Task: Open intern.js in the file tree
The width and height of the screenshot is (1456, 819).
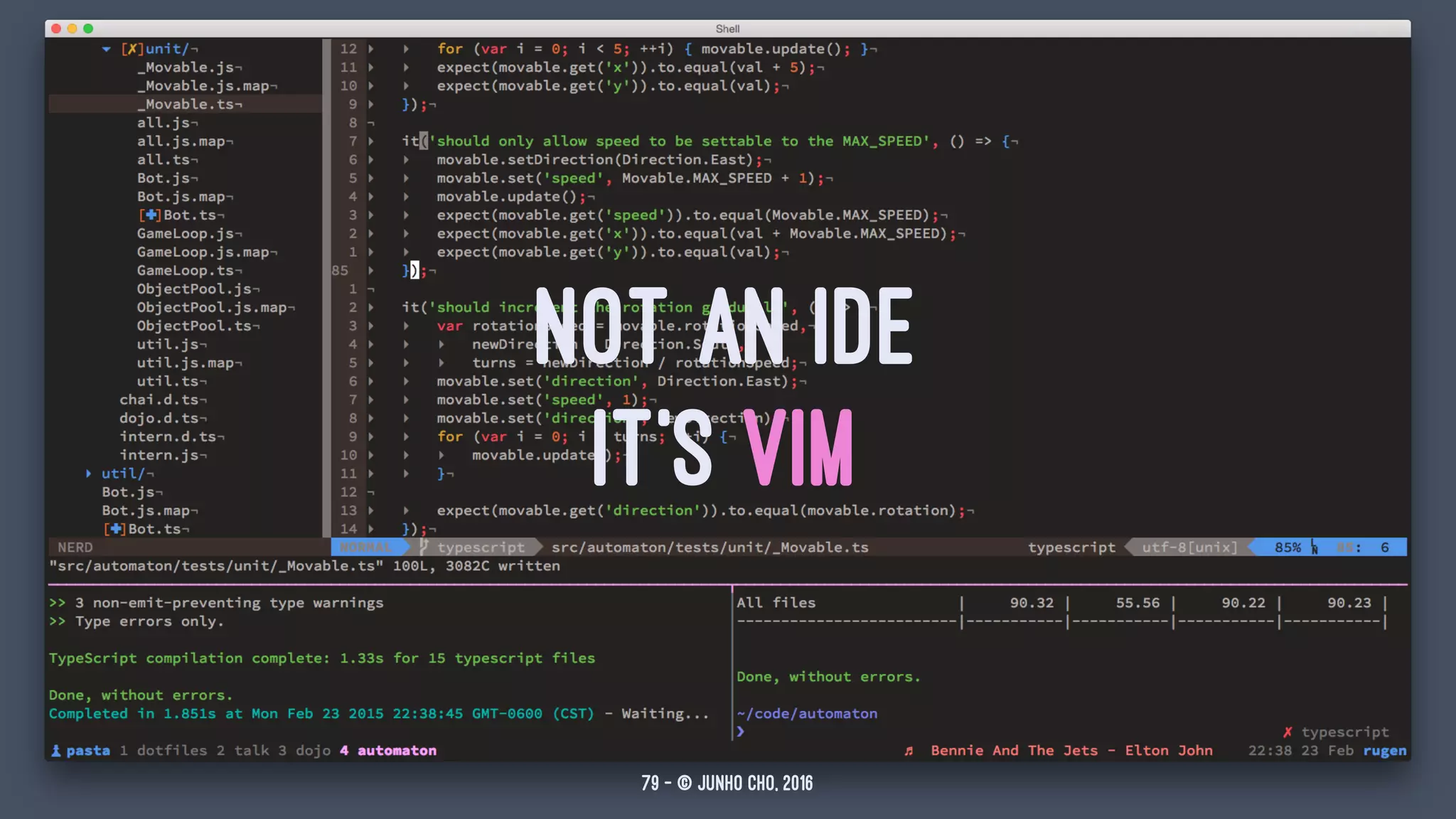Action: pyautogui.click(x=159, y=456)
